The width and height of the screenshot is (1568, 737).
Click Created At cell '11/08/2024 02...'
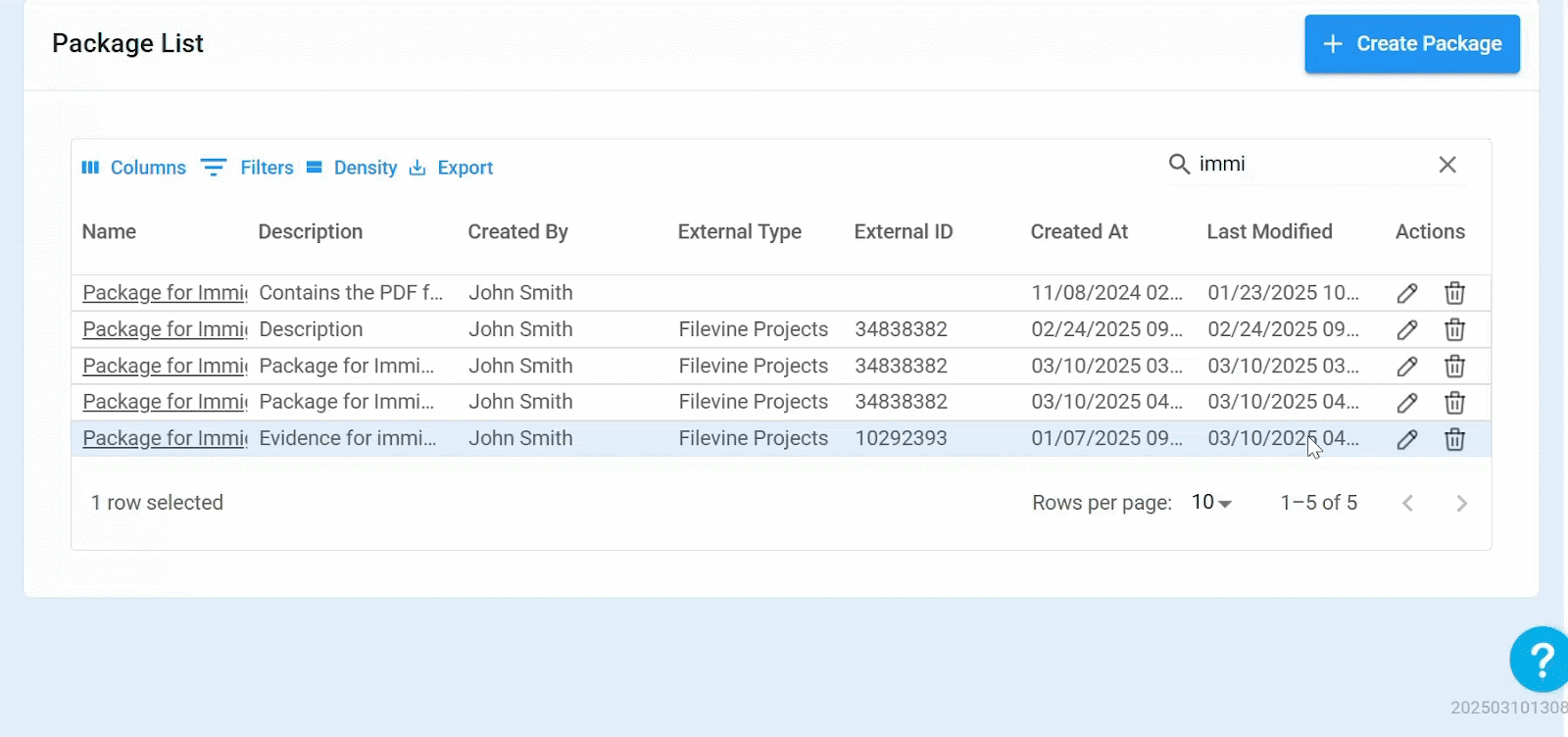click(1106, 293)
